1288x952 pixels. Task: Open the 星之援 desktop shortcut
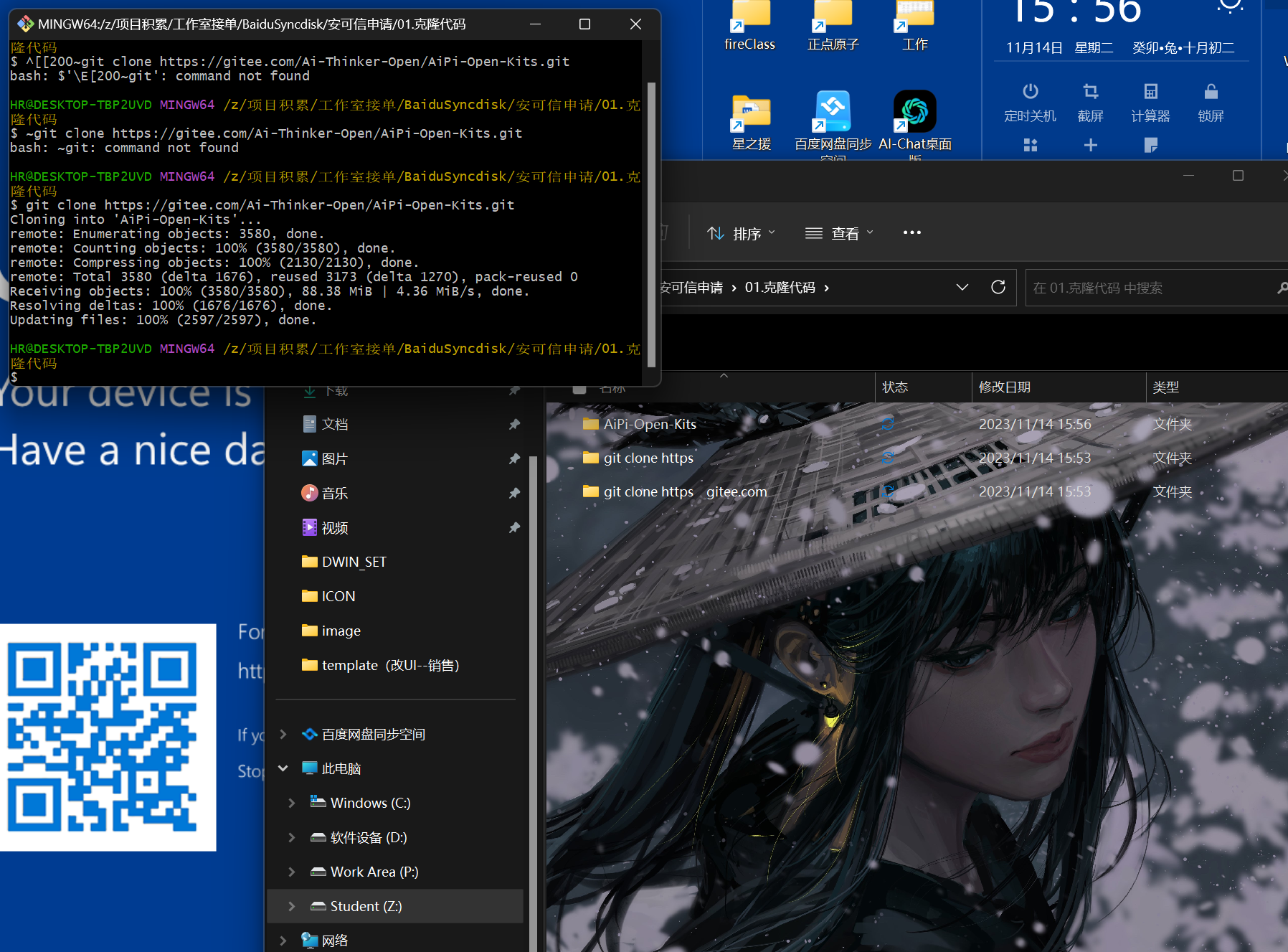[x=751, y=122]
